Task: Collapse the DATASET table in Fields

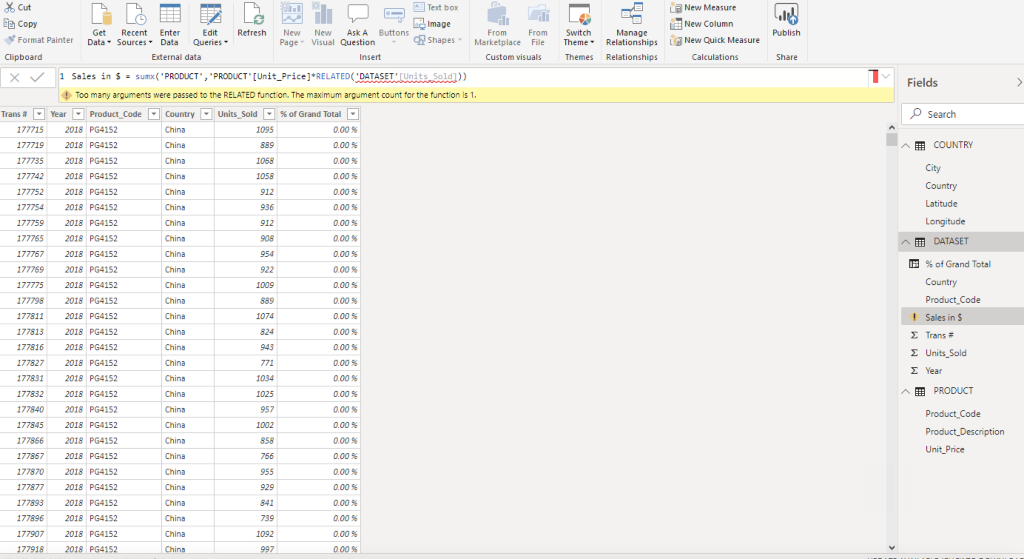Action: [x=906, y=242]
